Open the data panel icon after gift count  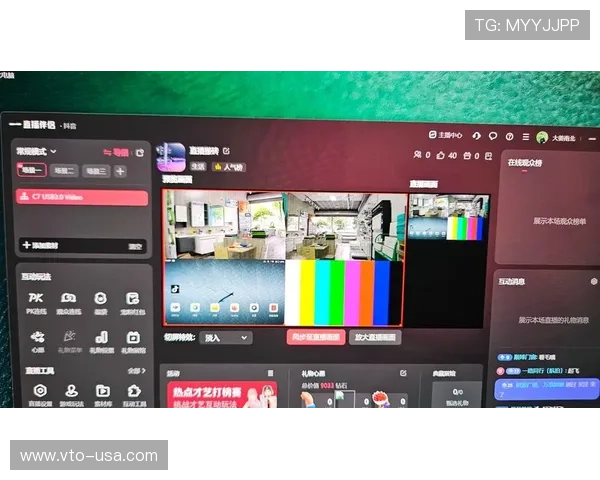[x=488, y=156]
